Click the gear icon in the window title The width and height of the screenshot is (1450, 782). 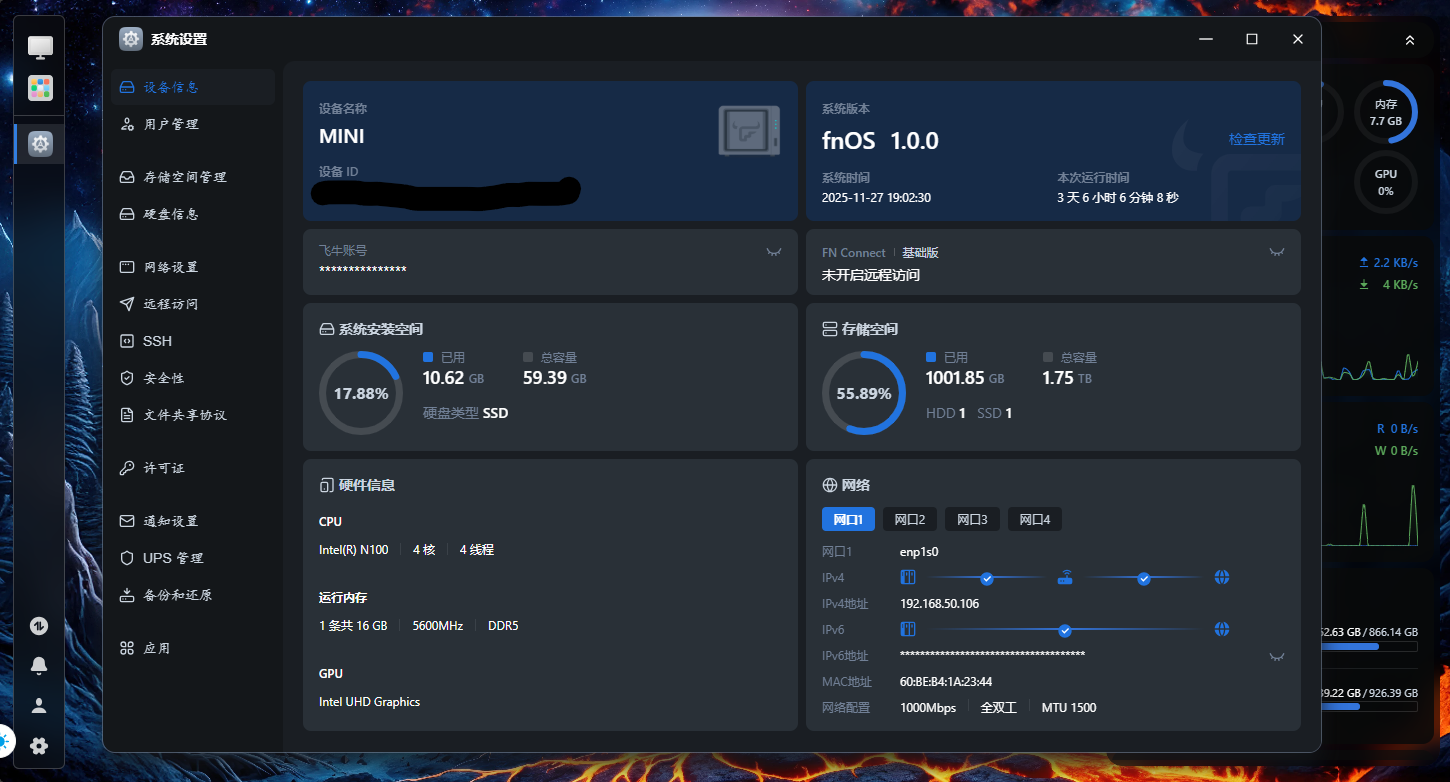click(x=131, y=39)
